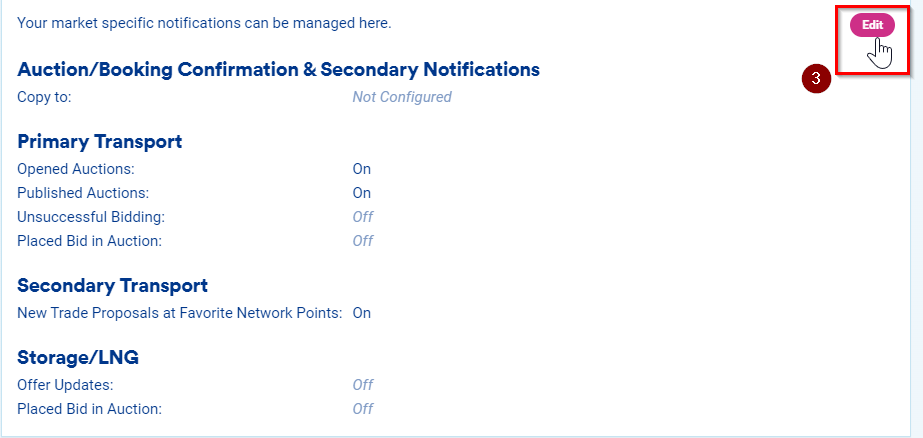This screenshot has width=923, height=438.
Task: Click New Trade Proposals at Favorite Network Points
Action: [x=180, y=313]
